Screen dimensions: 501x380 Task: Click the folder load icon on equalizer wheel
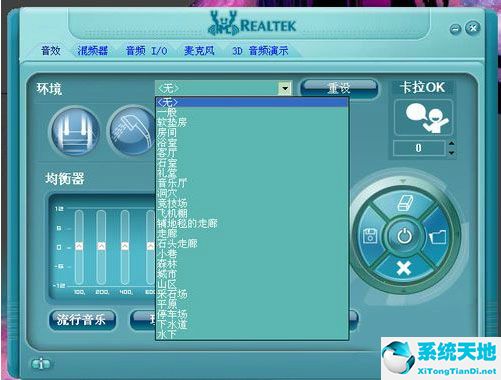click(x=438, y=237)
